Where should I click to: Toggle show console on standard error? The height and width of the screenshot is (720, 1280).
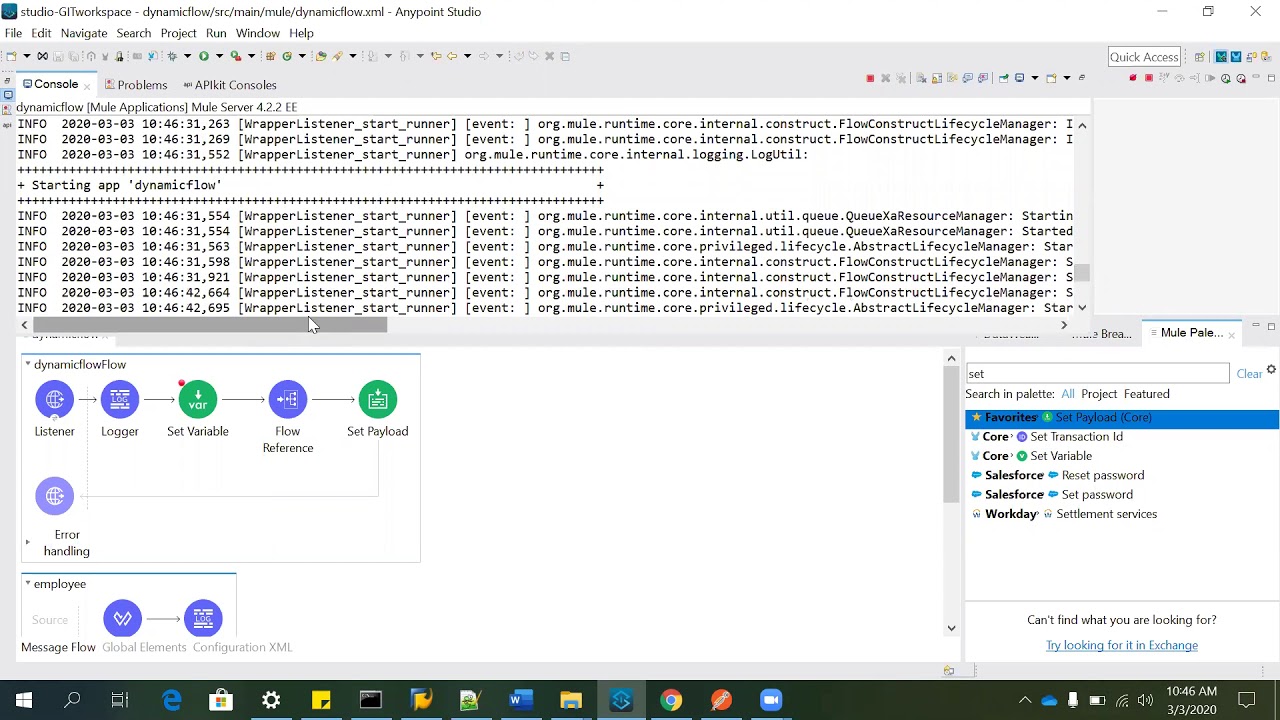[983, 78]
